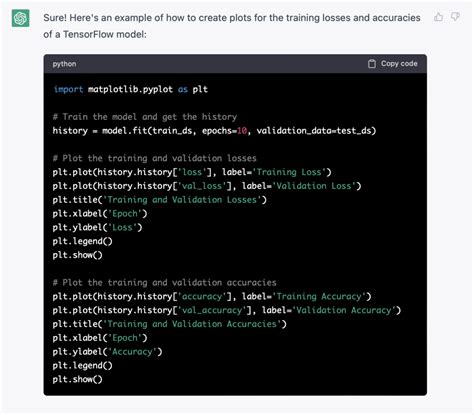Click the 'val_accuracy' string in code
This screenshot has width=474, height=415.
coord(212,310)
